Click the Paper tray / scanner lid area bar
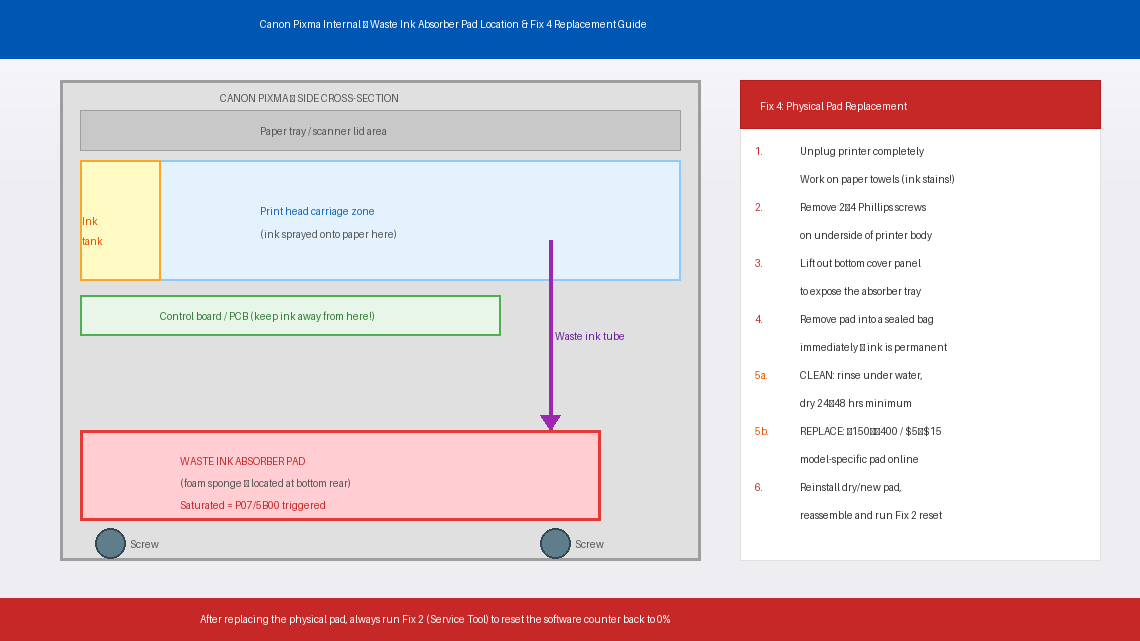Image resolution: width=1140 pixels, height=641 pixels. [x=380, y=131]
